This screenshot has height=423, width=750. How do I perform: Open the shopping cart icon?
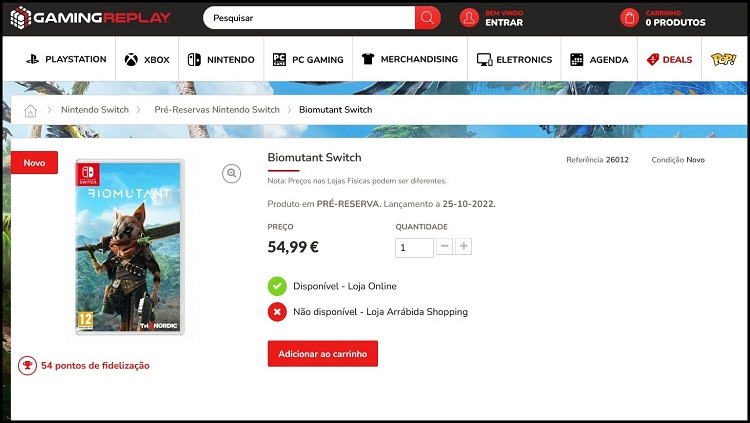tap(629, 18)
